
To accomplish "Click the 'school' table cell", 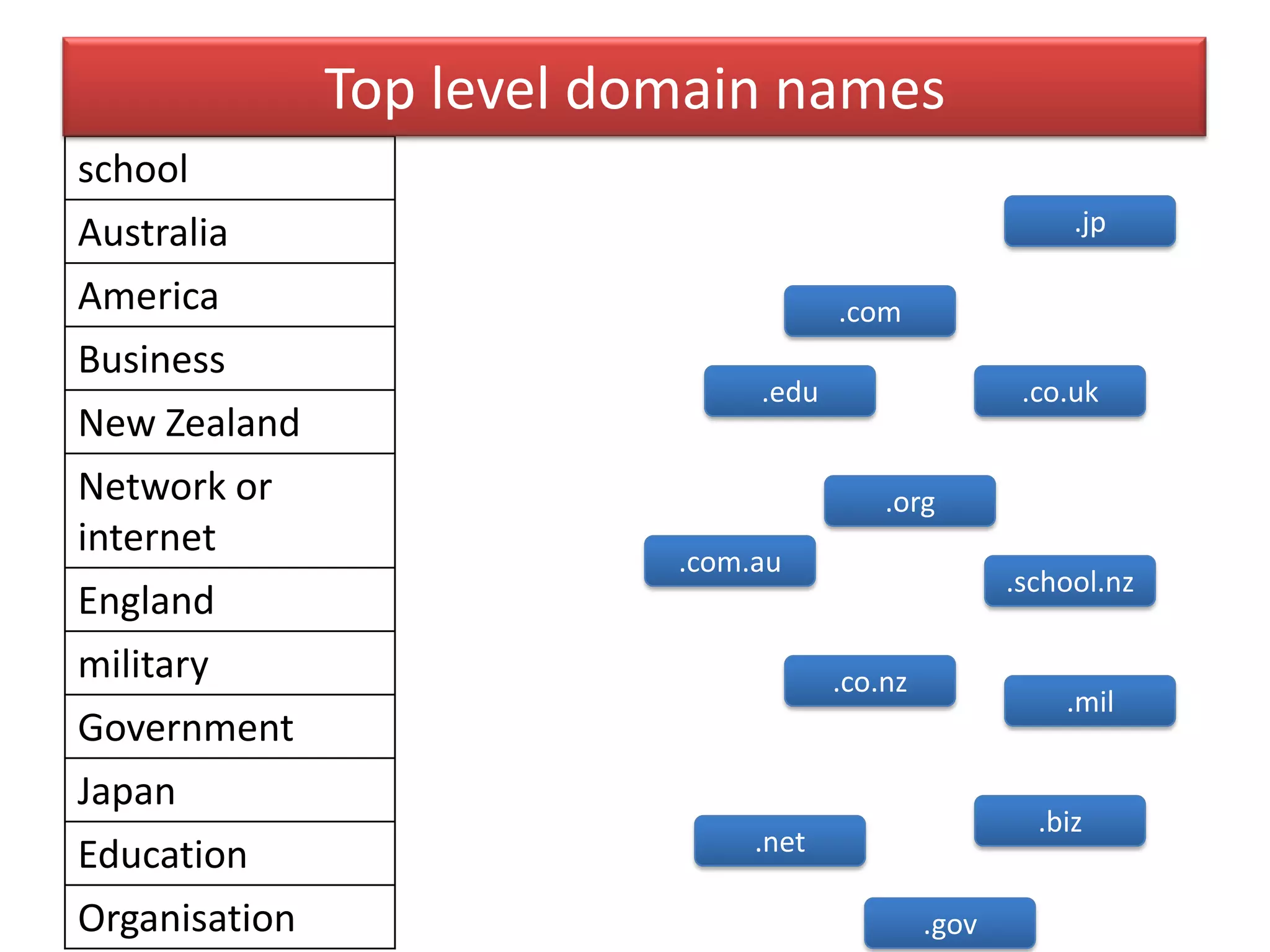I will 230,169.
